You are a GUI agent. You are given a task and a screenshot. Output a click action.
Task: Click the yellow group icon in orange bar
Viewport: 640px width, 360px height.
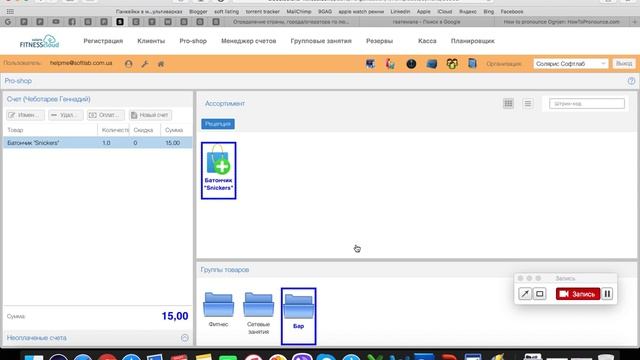coord(452,64)
